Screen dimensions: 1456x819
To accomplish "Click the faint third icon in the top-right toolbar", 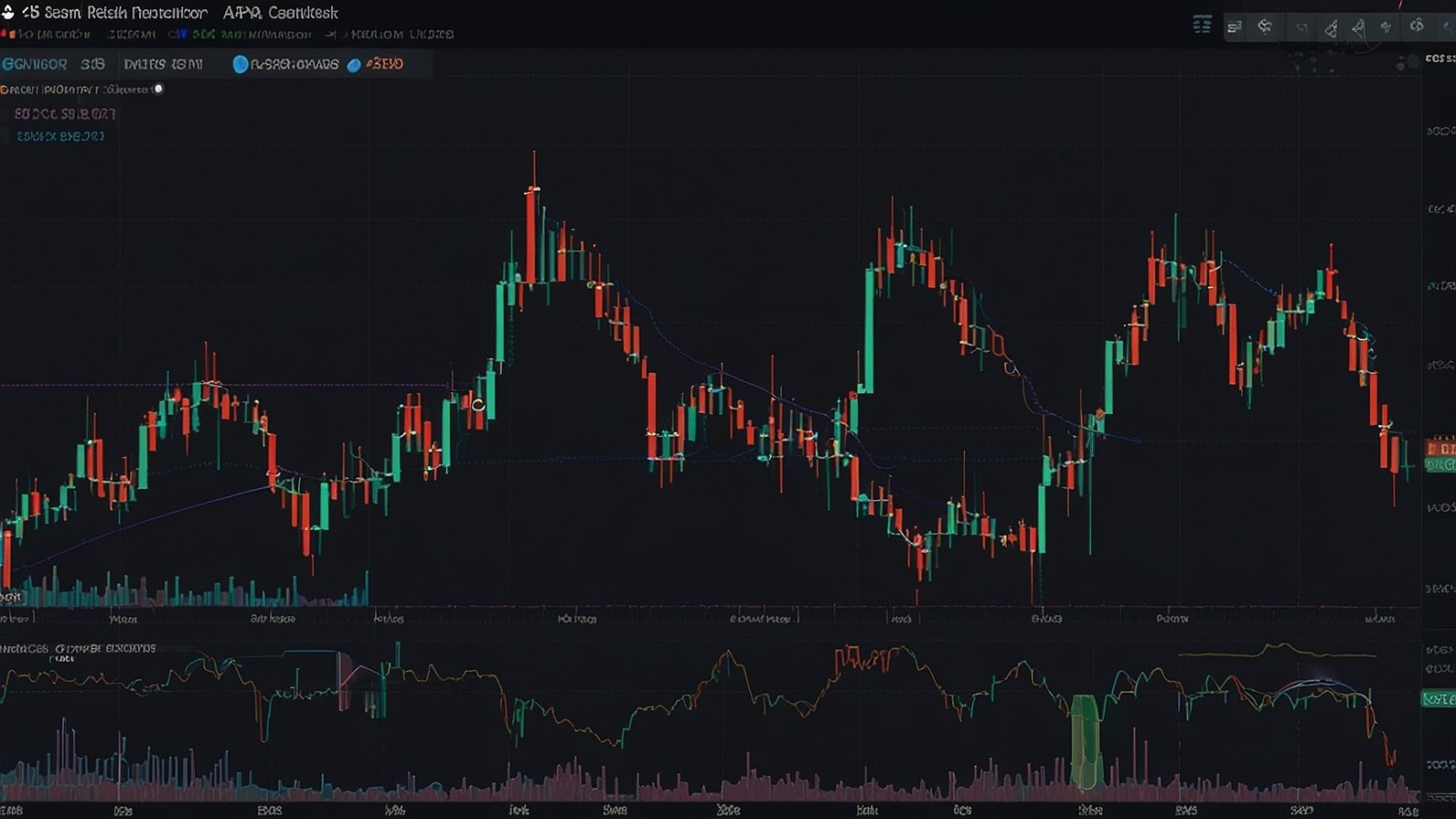I will click(1301, 28).
